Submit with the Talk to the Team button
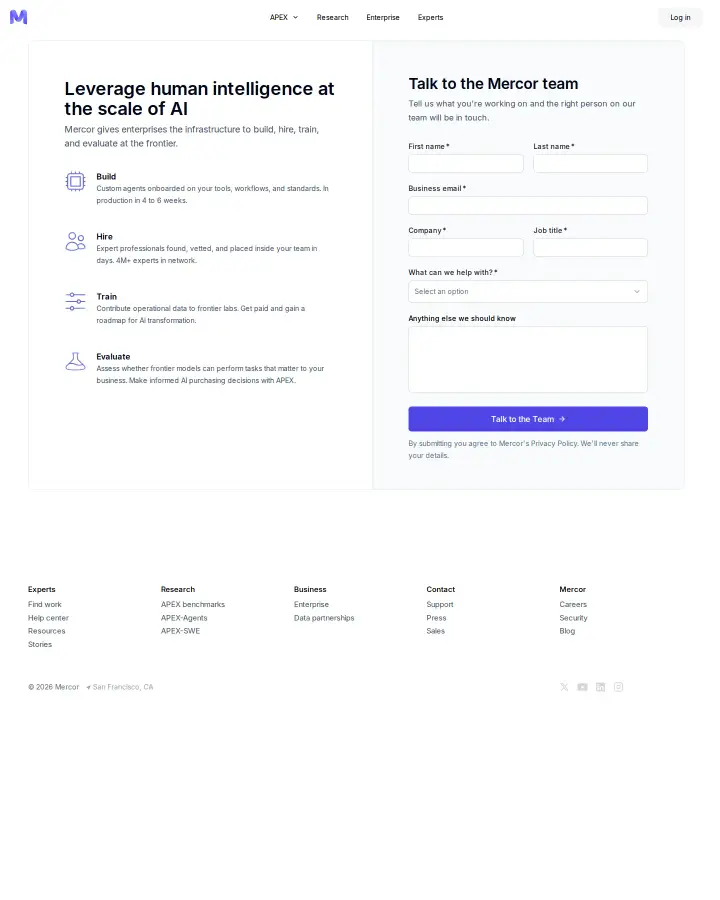This screenshot has height=900, width=720. [x=528, y=419]
